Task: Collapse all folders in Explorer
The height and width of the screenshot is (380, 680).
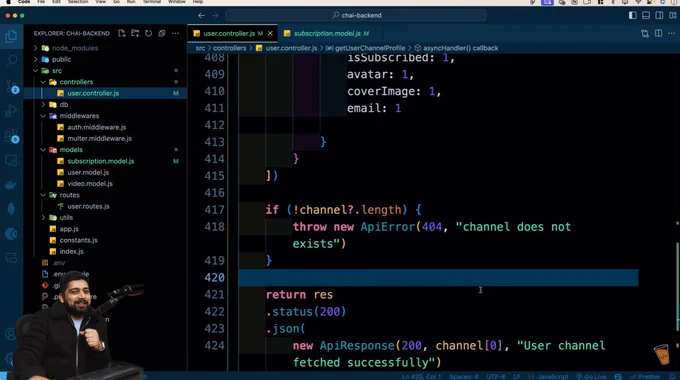Action: click(x=162, y=33)
